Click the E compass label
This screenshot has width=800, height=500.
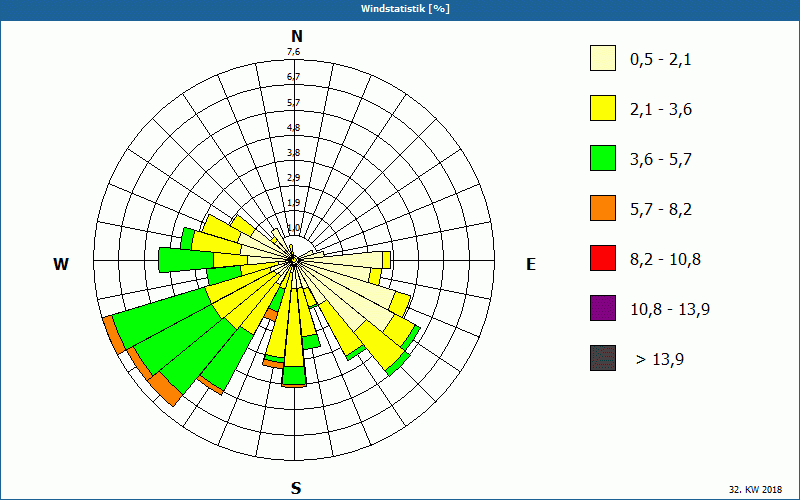[x=531, y=264]
